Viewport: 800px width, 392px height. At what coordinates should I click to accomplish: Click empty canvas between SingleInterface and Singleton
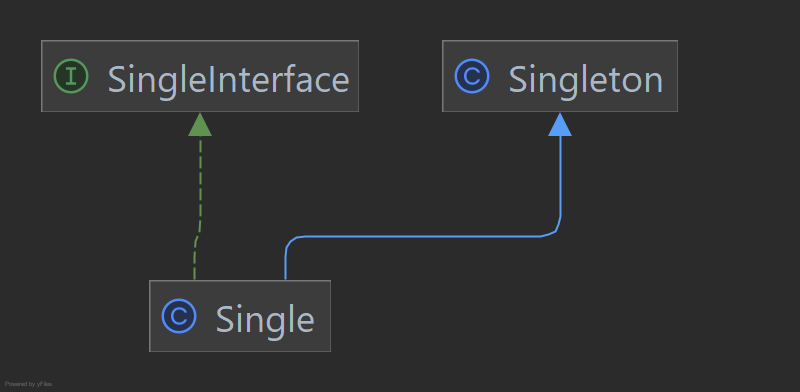(x=401, y=76)
